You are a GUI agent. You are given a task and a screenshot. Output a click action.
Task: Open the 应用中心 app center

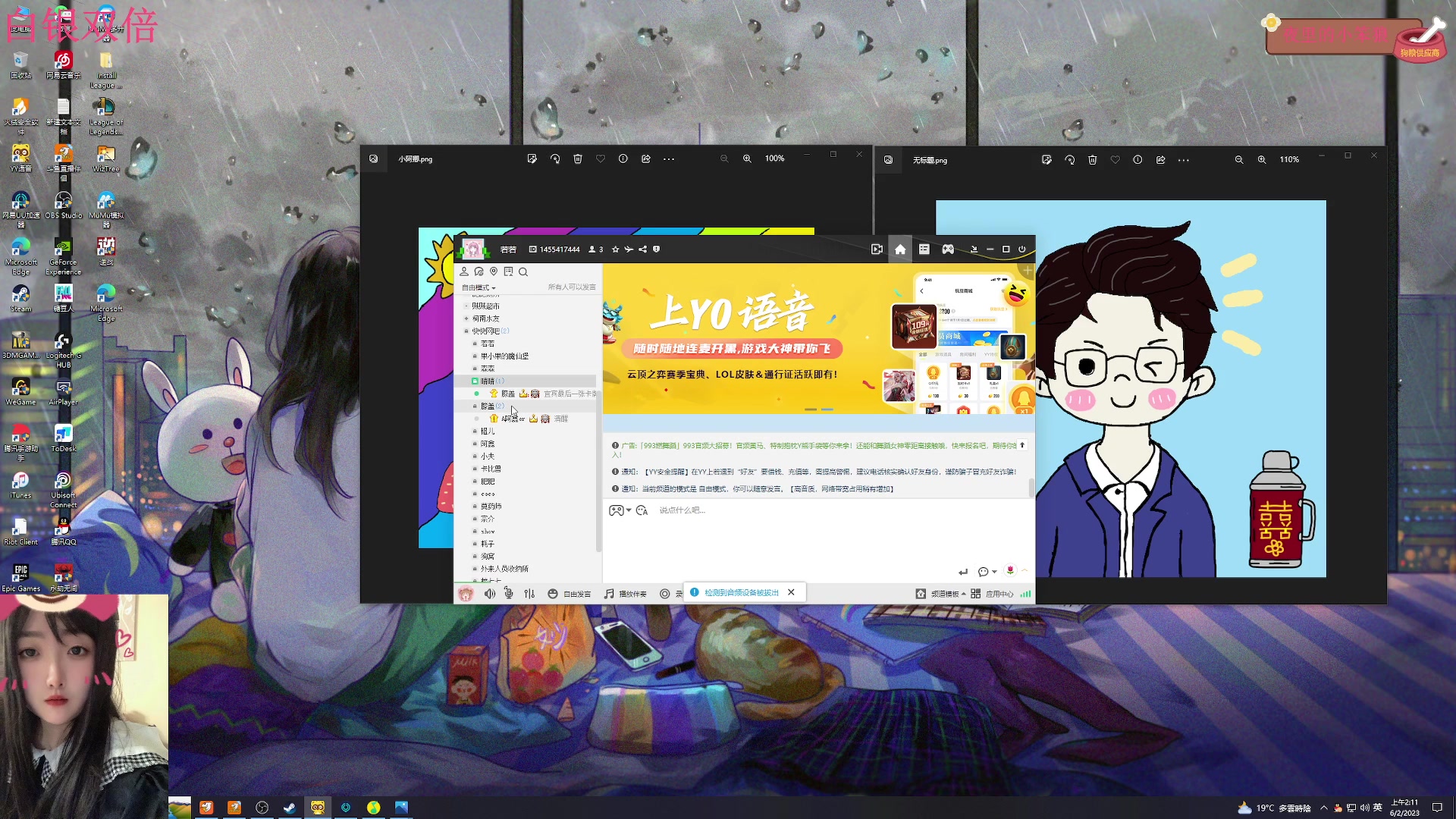click(999, 594)
